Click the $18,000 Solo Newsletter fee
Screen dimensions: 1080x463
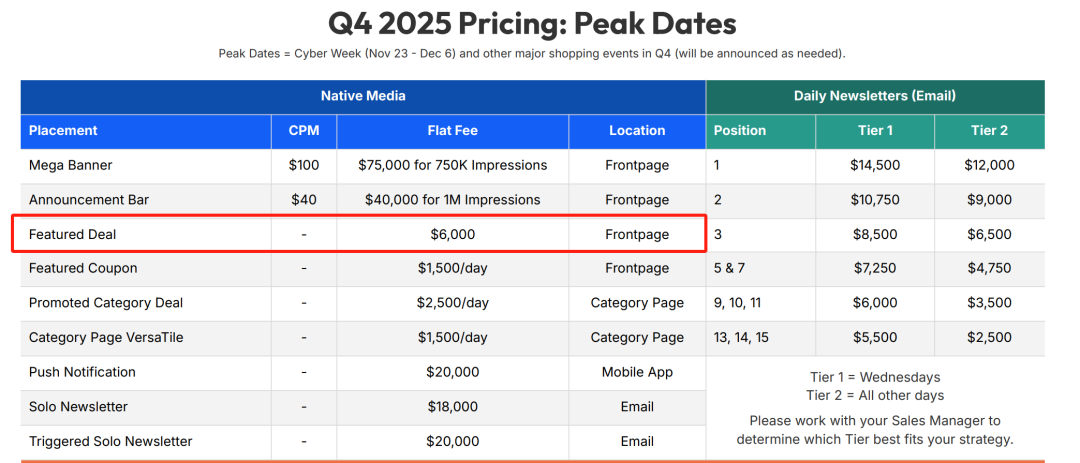click(452, 407)
